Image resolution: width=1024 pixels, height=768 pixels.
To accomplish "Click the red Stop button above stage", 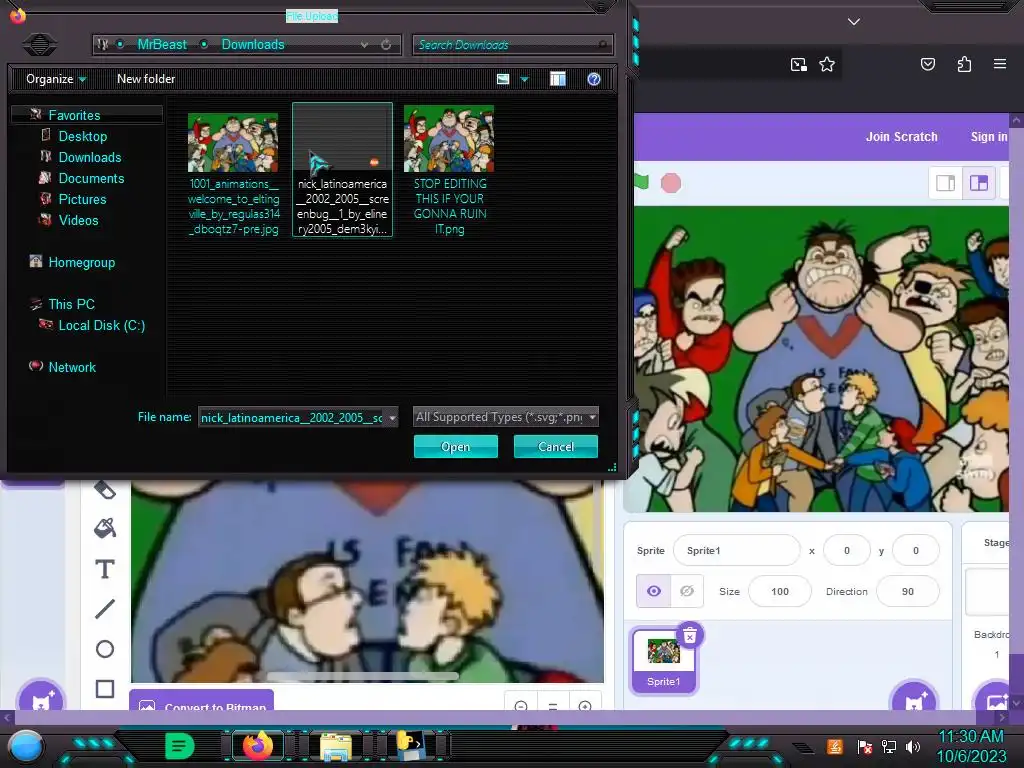I will pos(670,183).
